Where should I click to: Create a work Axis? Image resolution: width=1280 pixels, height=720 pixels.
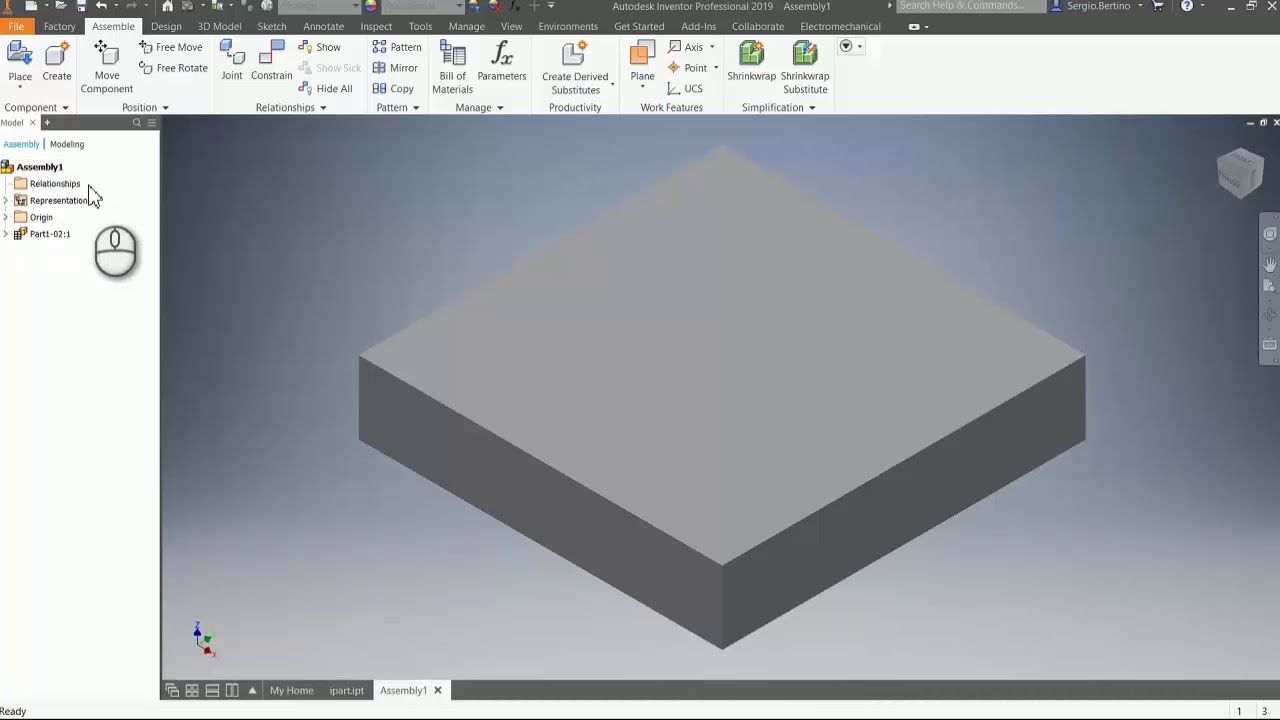pyautogui.click(x=686, y=47)
